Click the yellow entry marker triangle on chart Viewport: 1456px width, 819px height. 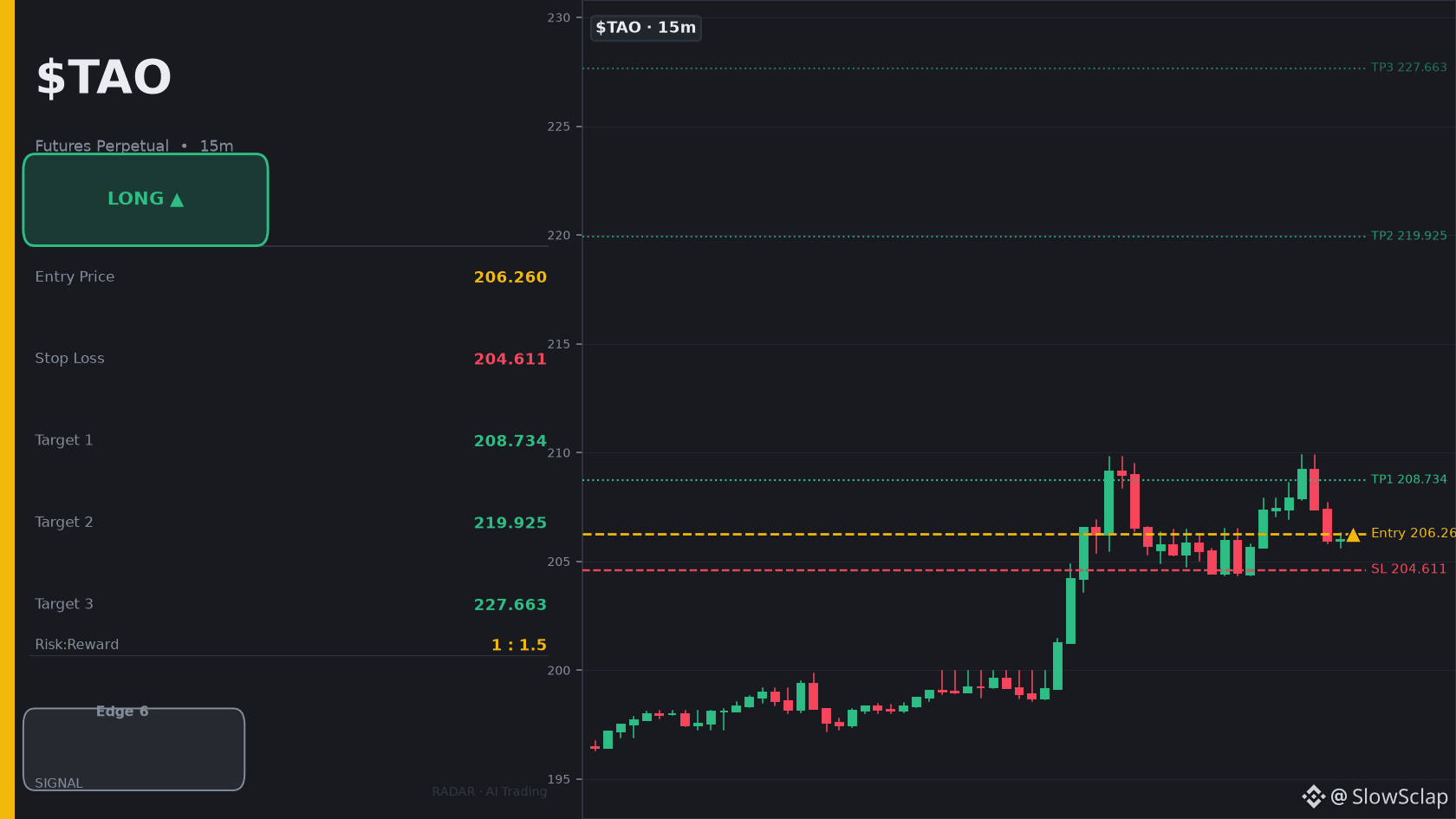click(1353, 535)
